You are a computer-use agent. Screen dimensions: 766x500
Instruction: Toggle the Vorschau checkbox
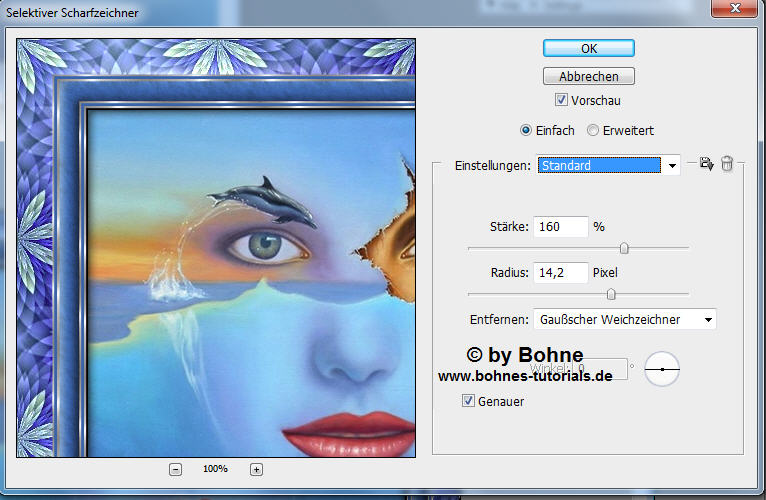click(x=561, y=100)
